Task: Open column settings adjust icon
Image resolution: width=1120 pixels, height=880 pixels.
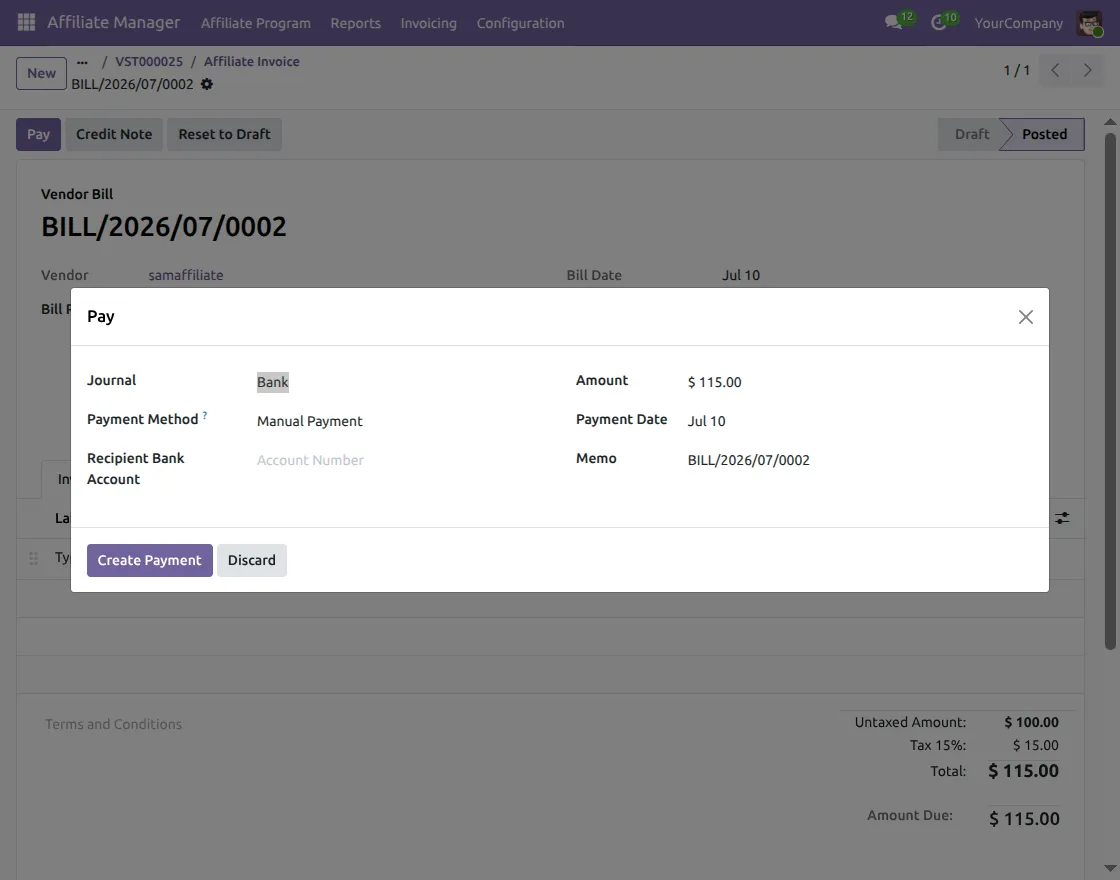Action: [1062, 518]
